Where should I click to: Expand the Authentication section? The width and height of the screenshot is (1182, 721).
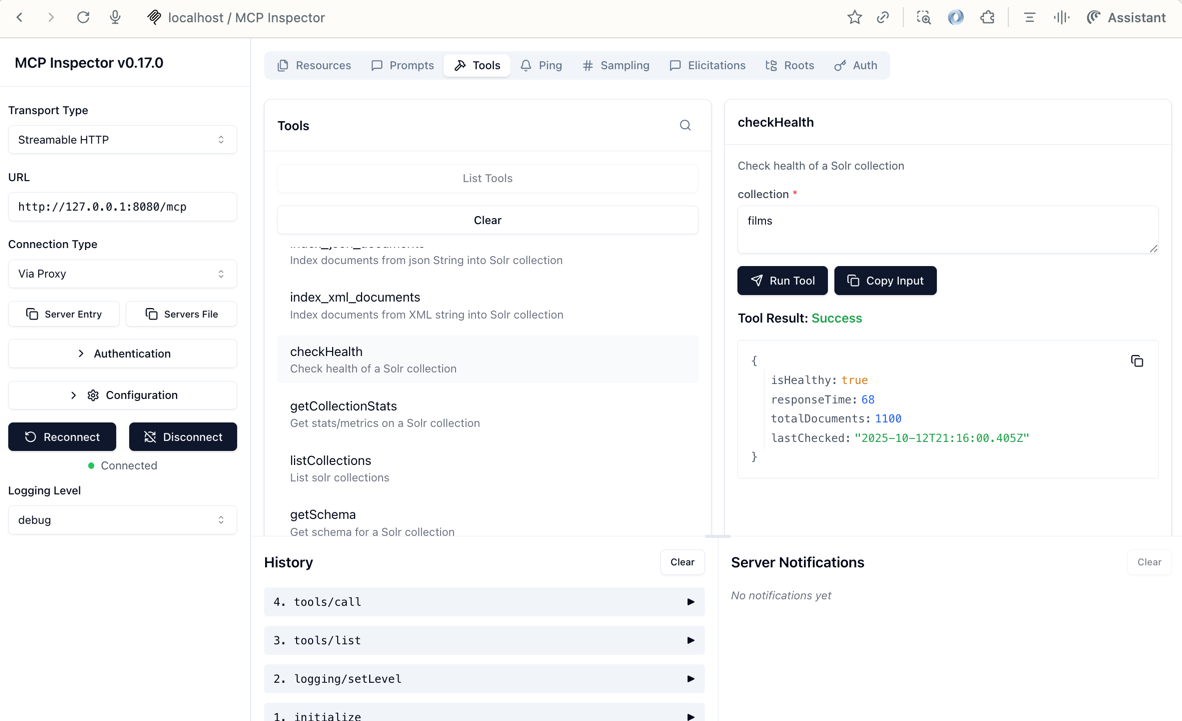(122, 353)
